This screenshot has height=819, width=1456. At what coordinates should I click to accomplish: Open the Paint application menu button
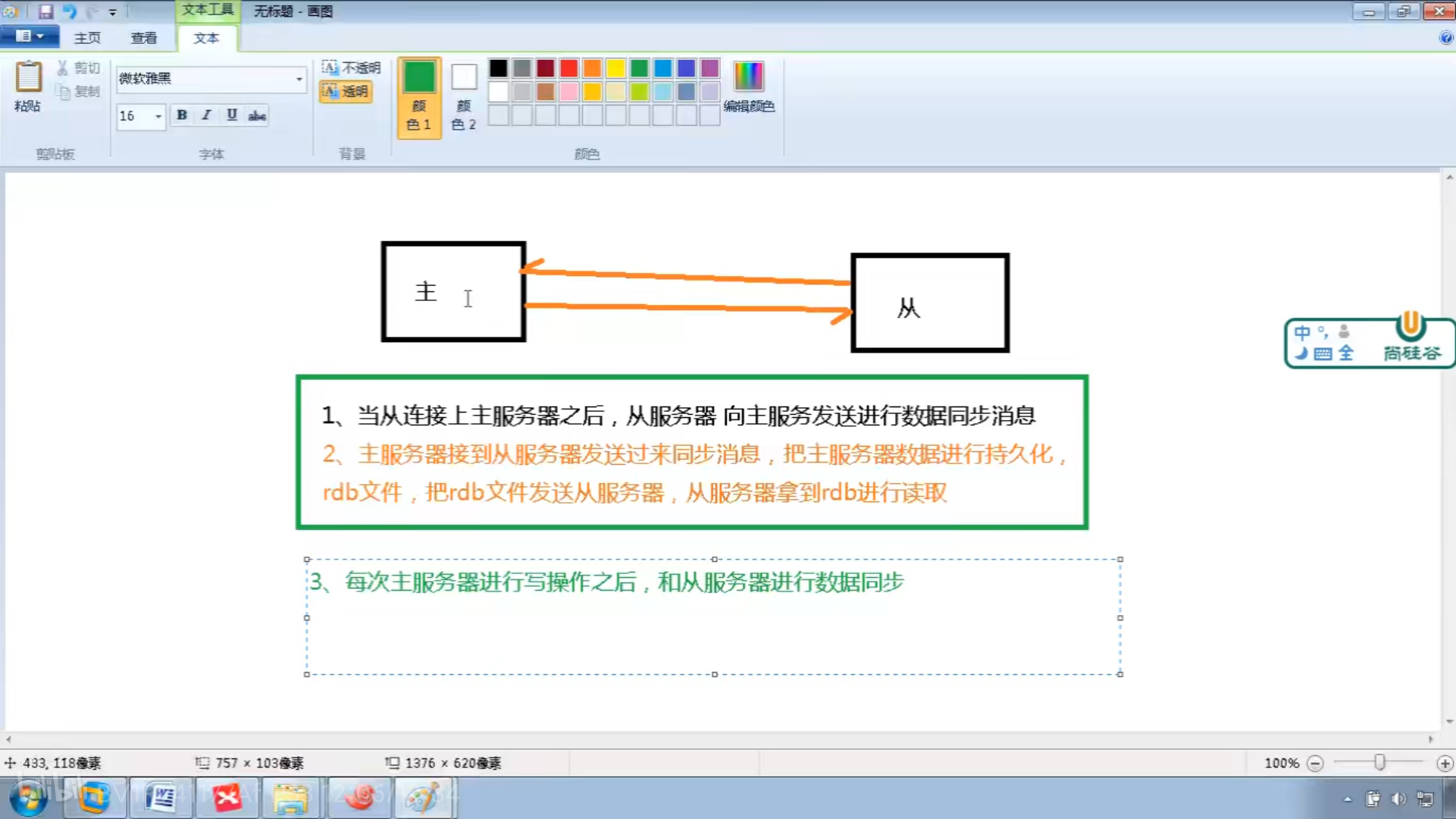coord(28,36)
